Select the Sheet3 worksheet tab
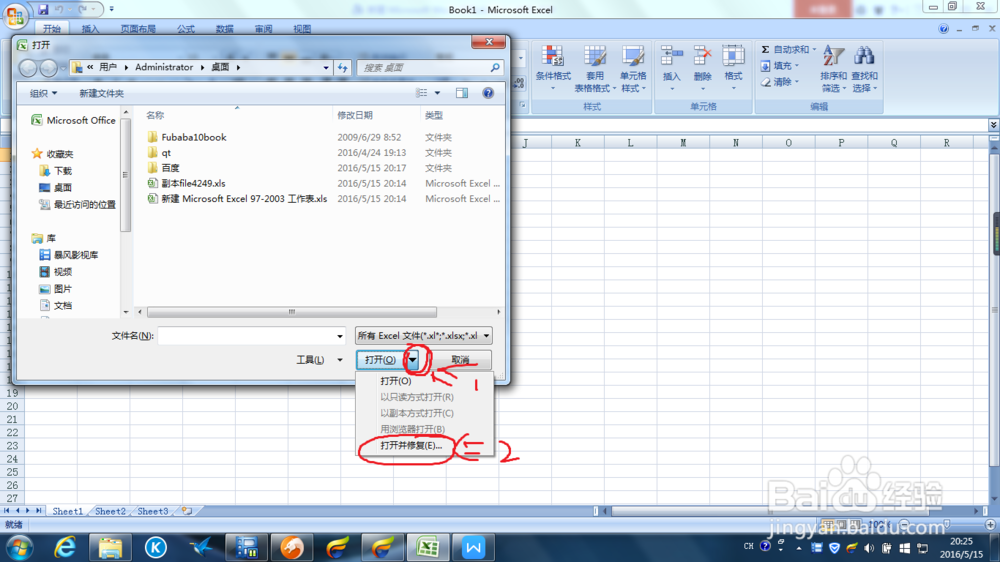This screenshot has height=562, width=1000. coord(152,511)
